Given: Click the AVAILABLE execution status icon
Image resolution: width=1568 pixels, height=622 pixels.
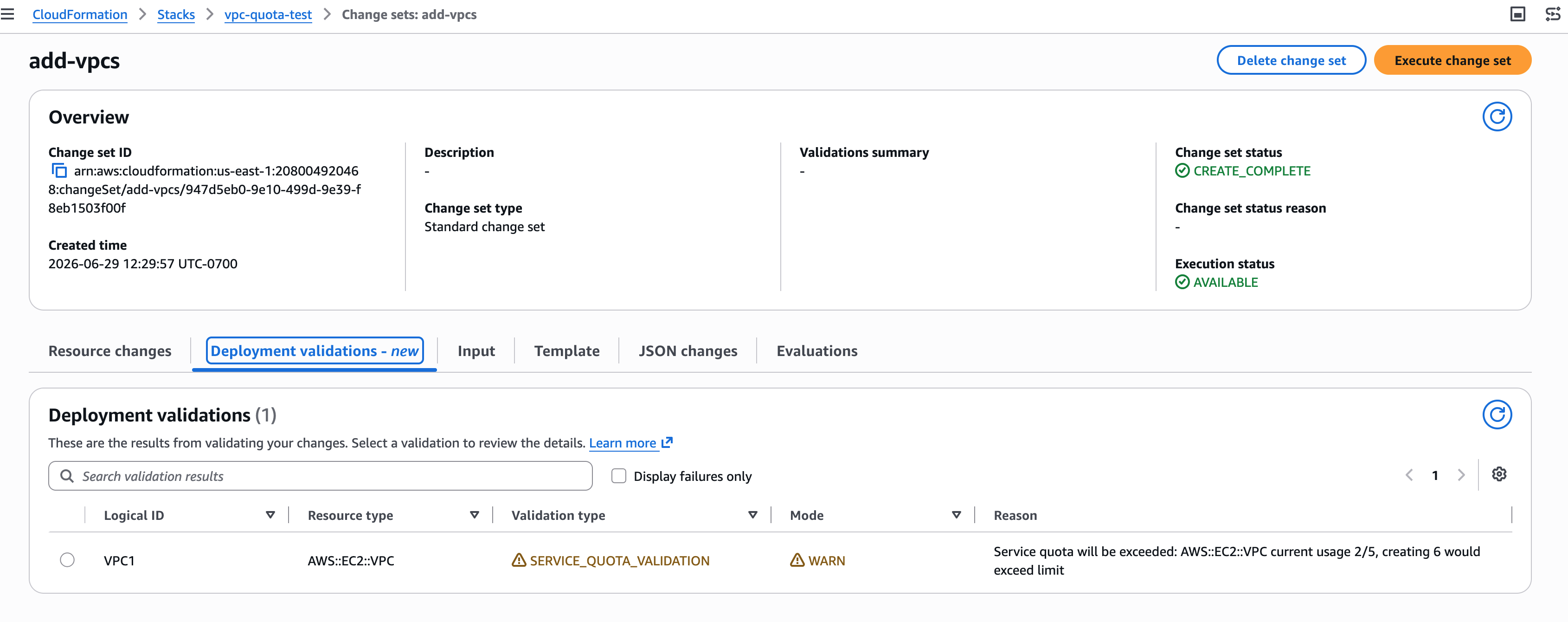Looking at the screenshot, I should click(1182, 282).
